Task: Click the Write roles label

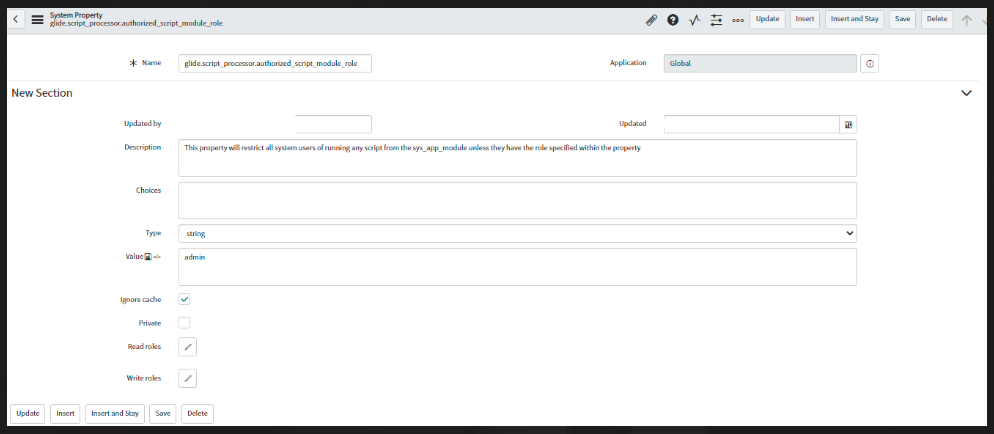Action: coord(144,378)
